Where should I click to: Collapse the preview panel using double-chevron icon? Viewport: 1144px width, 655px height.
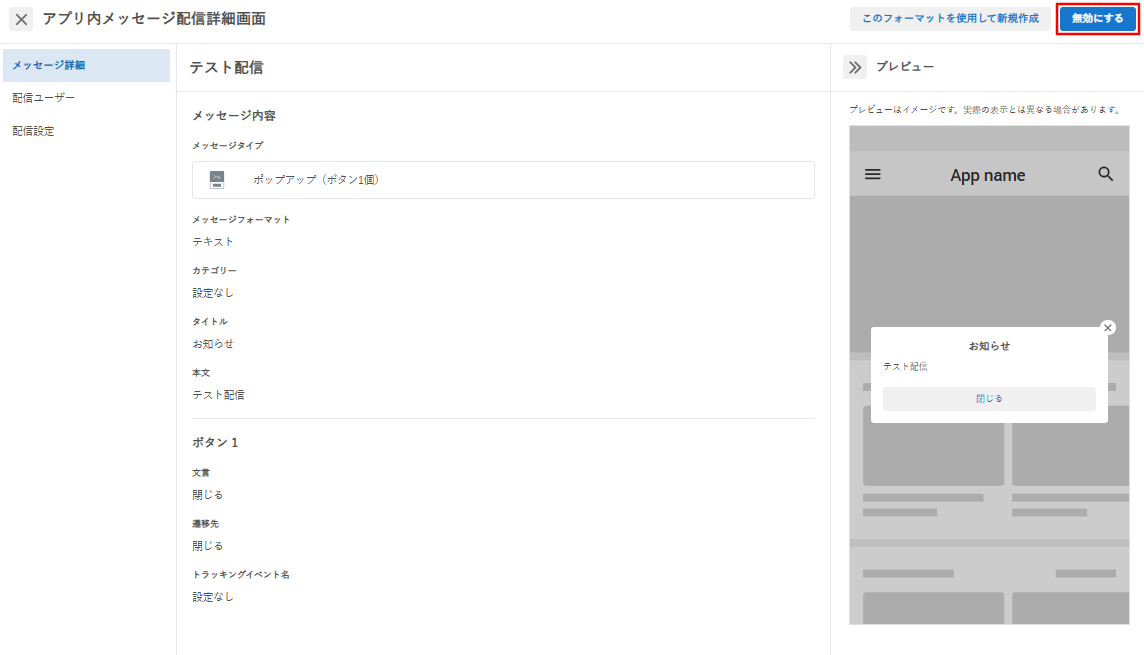click(x=854, y=67)
